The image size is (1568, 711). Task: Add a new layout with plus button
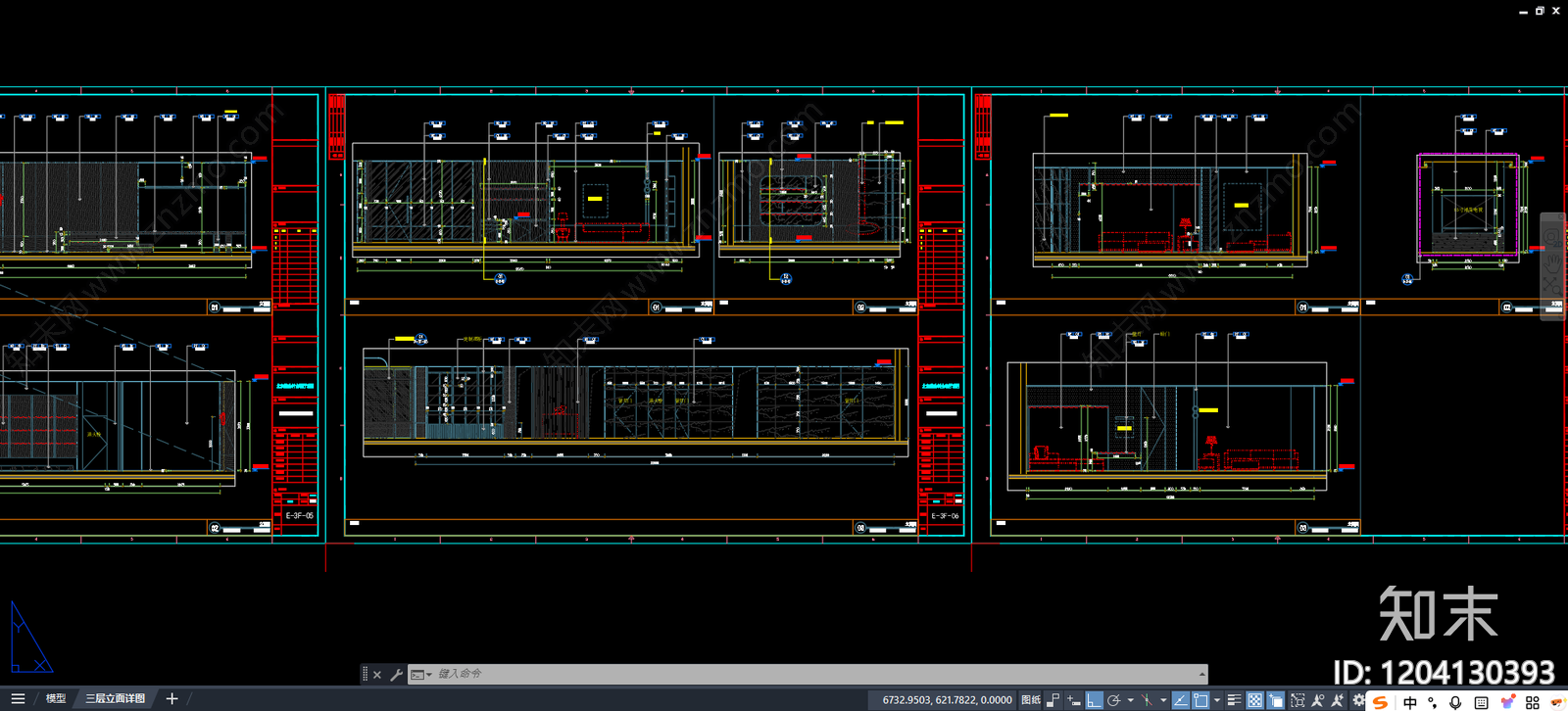pos(171,699)
